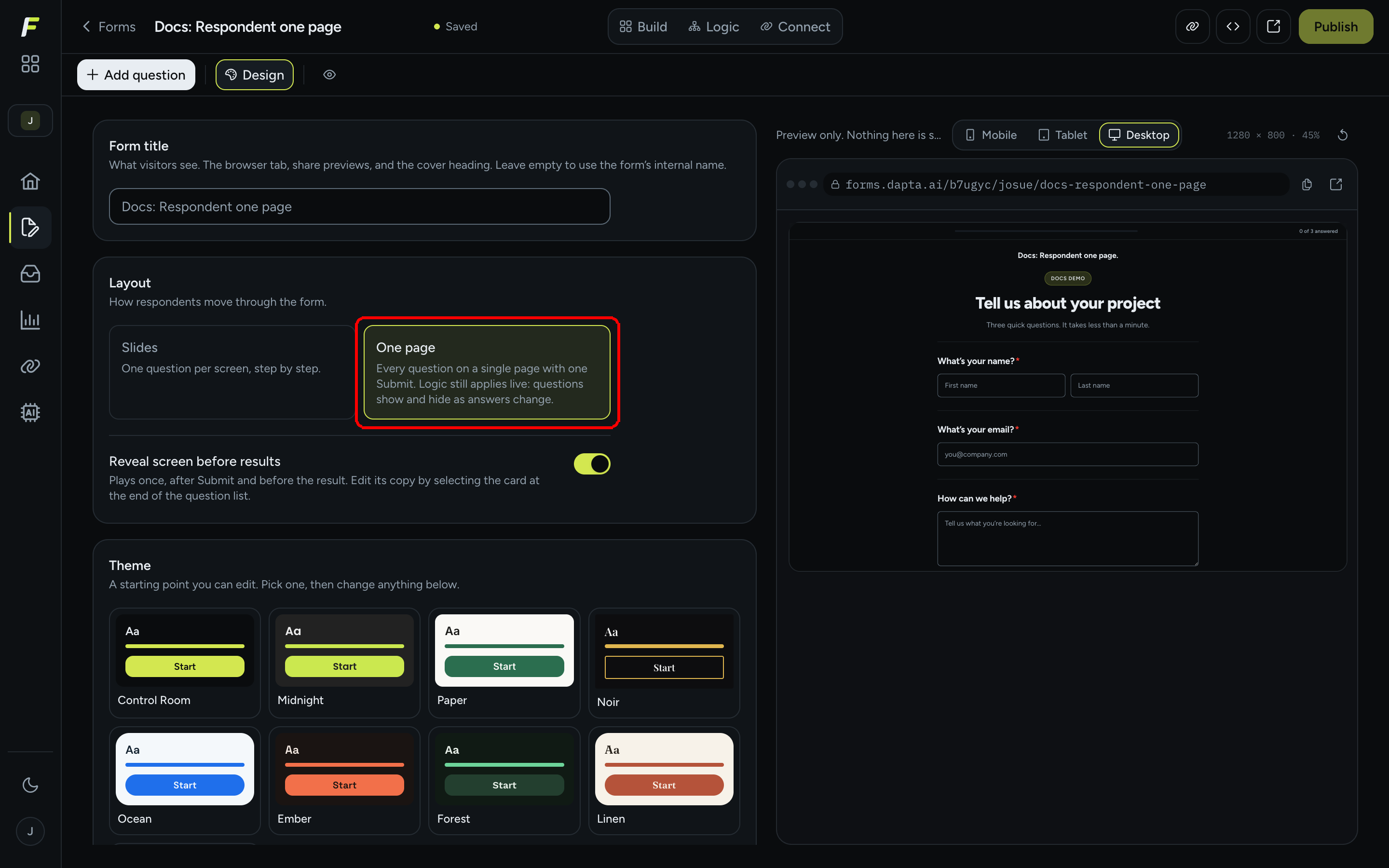Choose the Ocean theme
The image size is (1389, 868).
tap(185, 780)
